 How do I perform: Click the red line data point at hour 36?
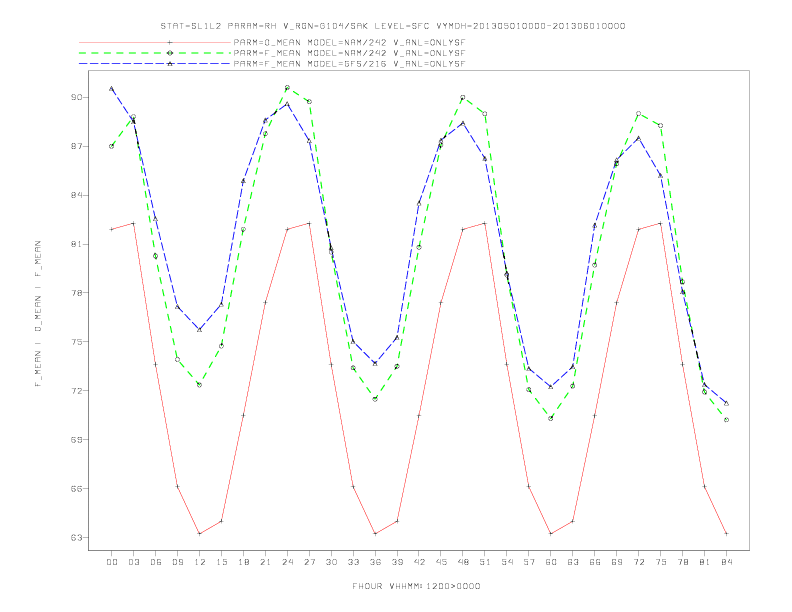click(375, 534)
